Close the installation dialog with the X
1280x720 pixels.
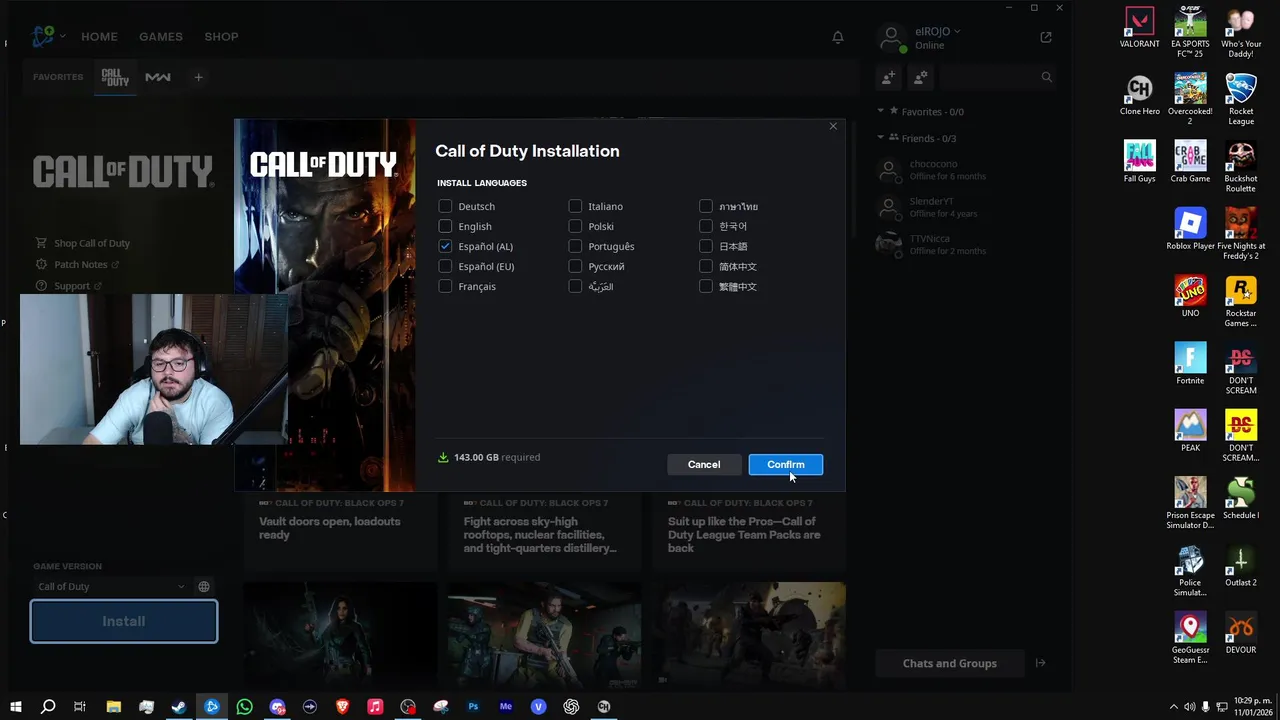point(833,126)
